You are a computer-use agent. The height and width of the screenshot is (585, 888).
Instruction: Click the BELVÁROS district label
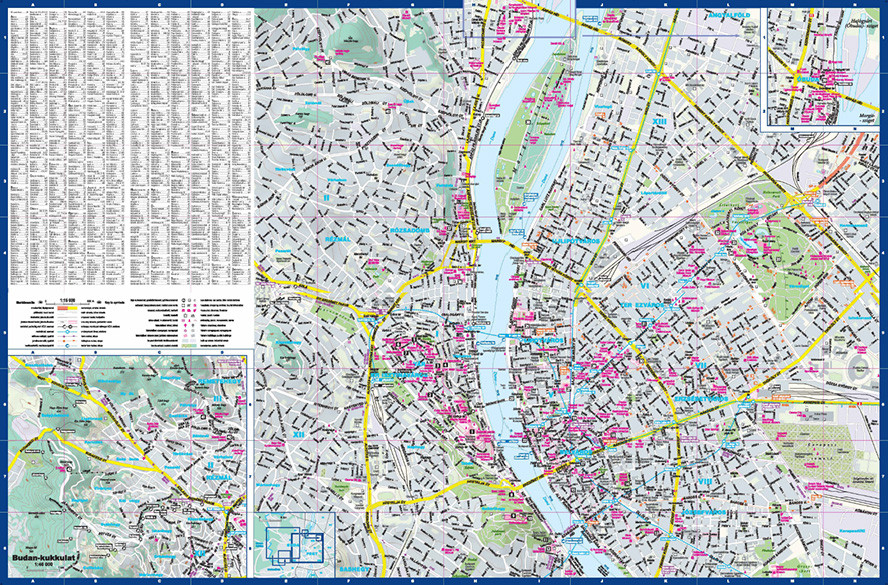click(575, 453)
